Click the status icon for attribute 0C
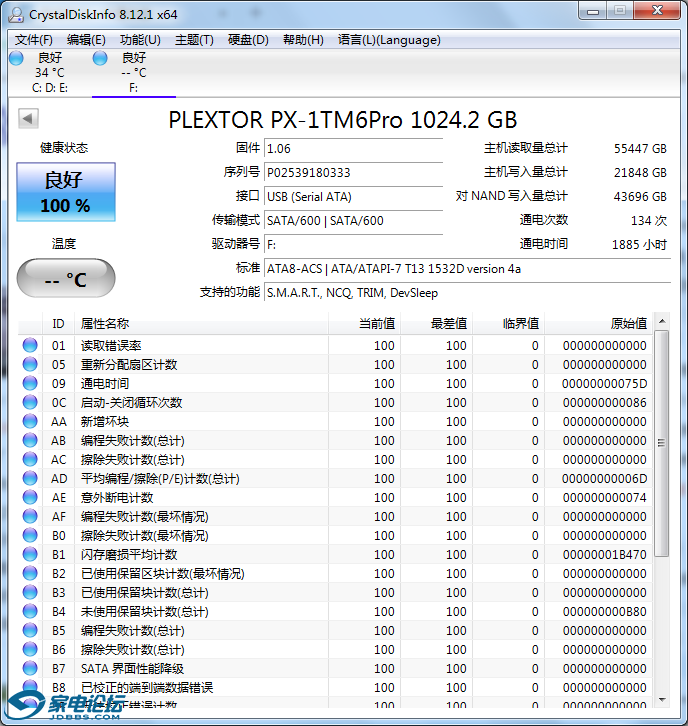The height and width of the screenshot is (726, 688). coord(30,402)
